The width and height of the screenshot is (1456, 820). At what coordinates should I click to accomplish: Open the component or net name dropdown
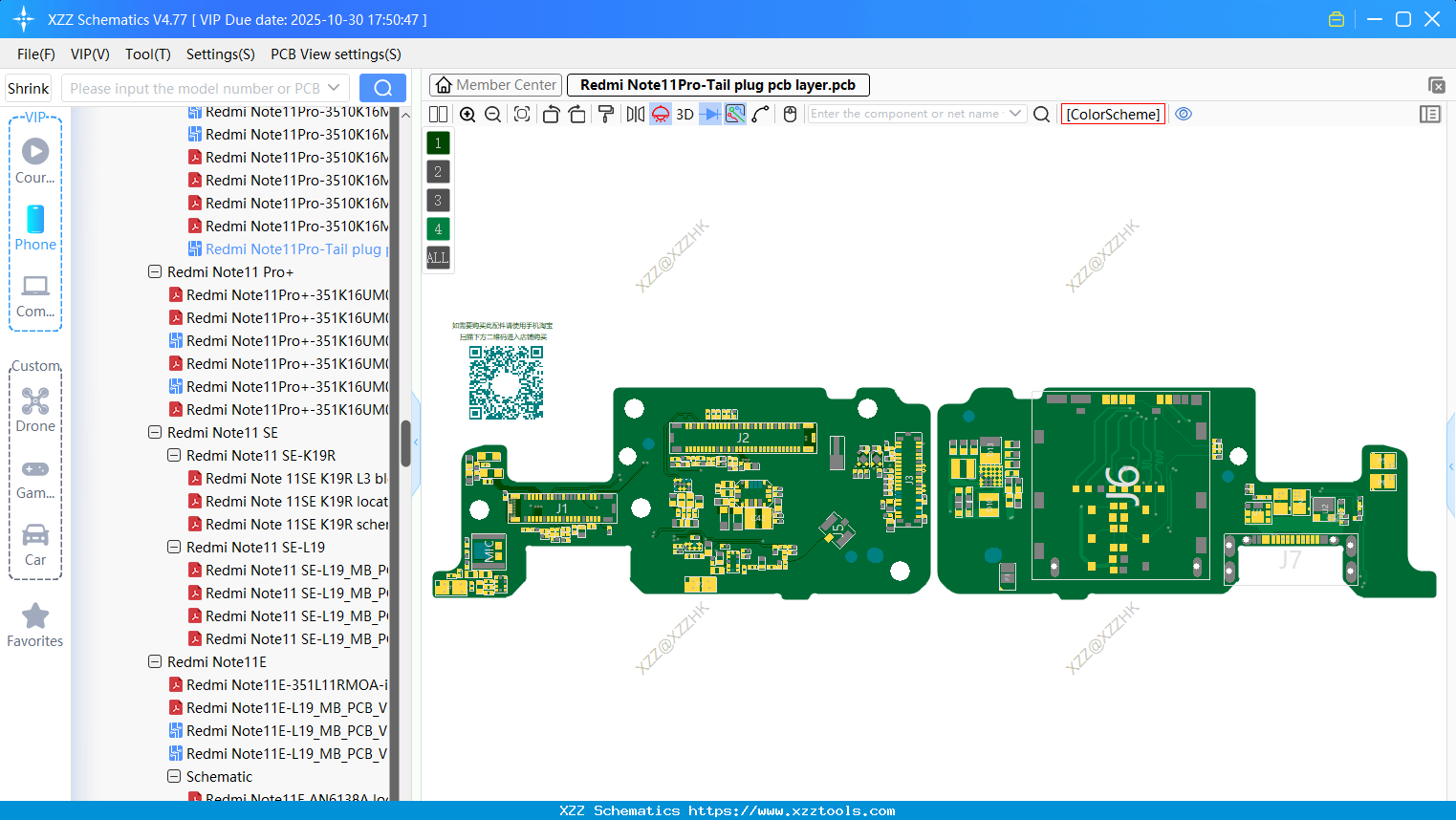tap(1015, 114)
